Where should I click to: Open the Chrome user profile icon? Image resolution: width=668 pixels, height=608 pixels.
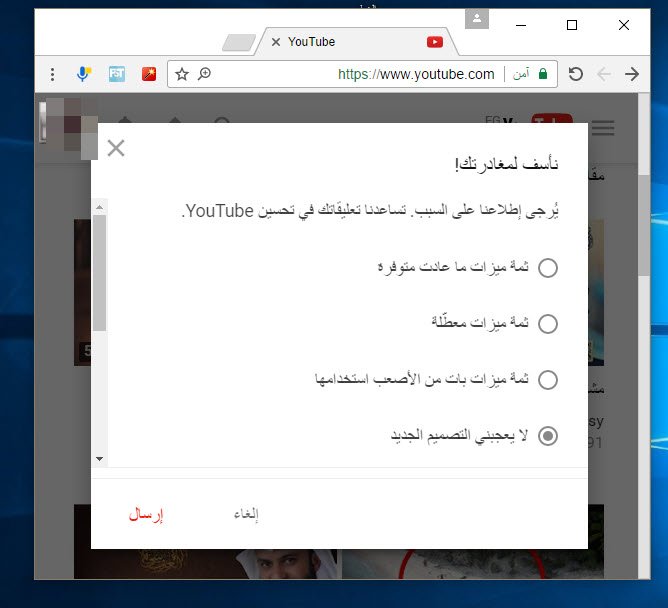pyautogui.click(x=477, y=18)
